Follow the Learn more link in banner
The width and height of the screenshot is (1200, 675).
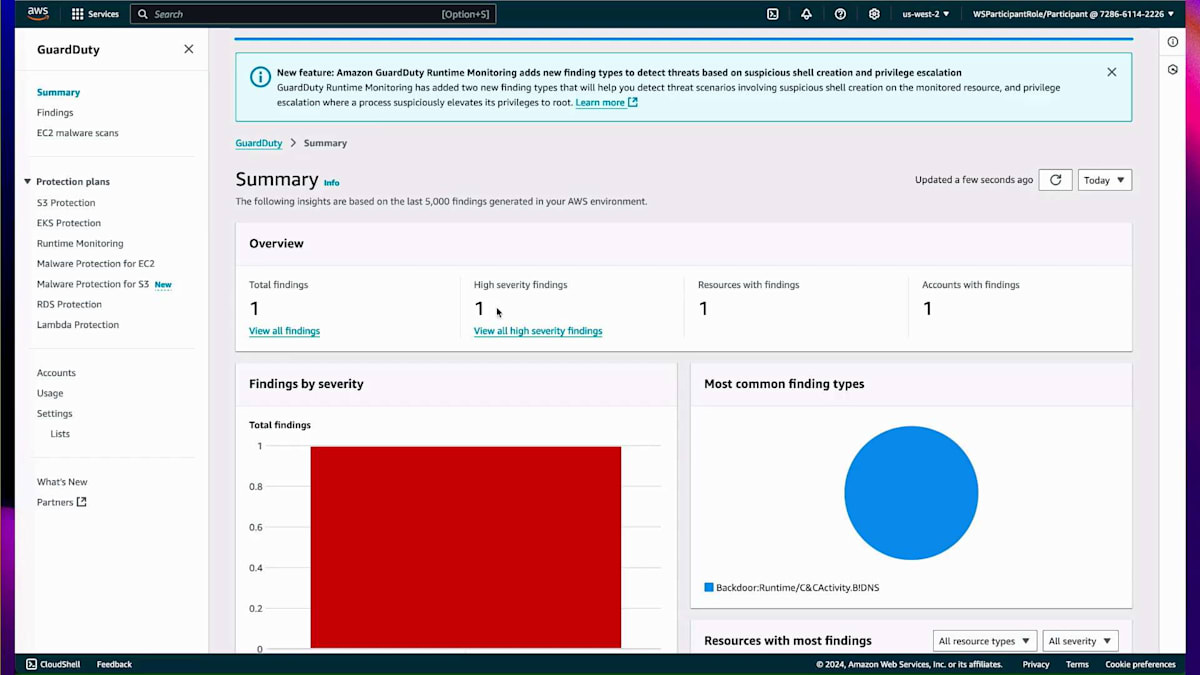pos(606,102)
